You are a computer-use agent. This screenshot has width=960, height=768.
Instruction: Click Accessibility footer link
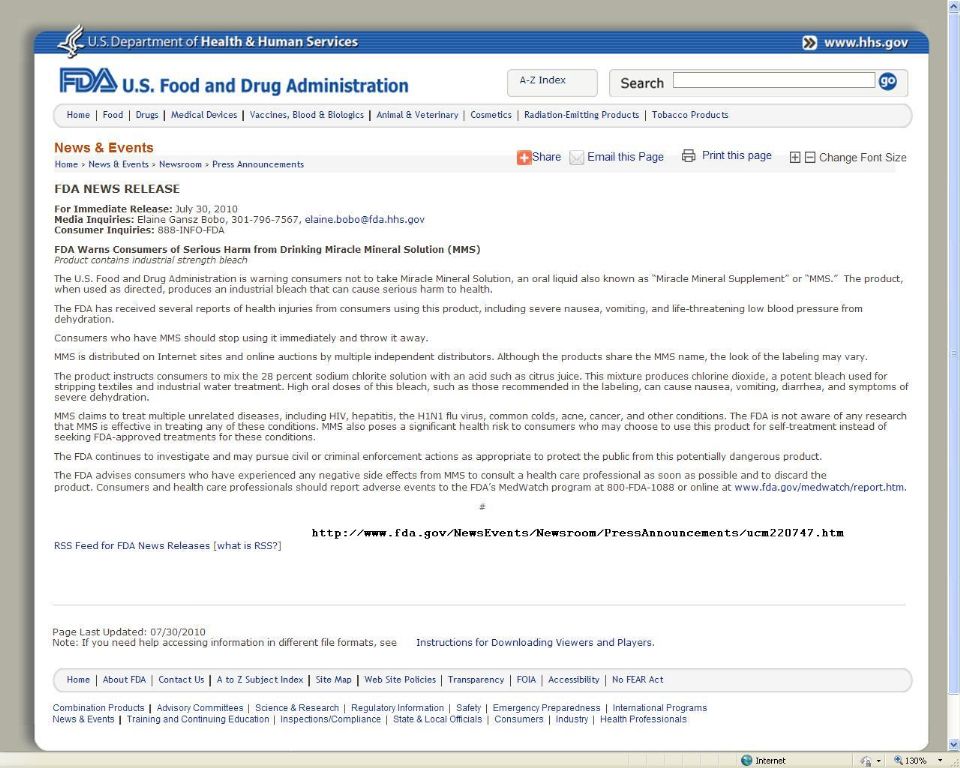[574, 680]
